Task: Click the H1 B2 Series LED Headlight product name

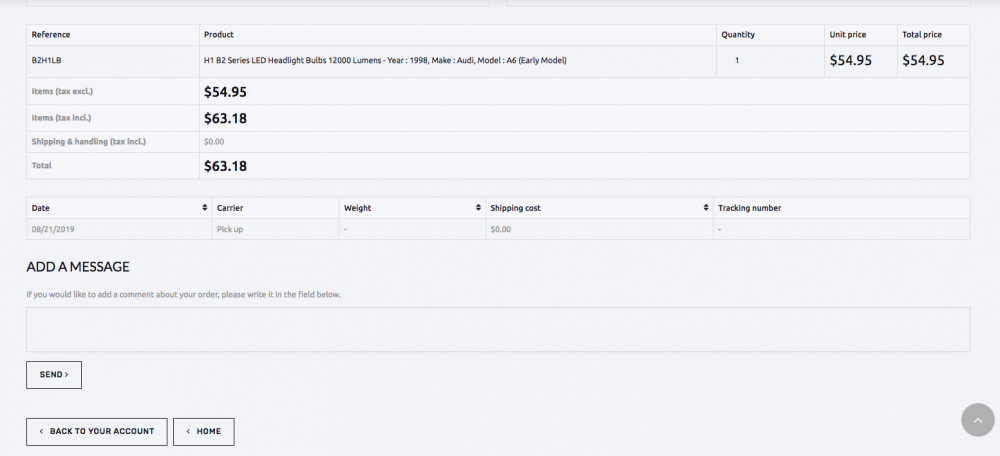Action: tap(385, 61)
